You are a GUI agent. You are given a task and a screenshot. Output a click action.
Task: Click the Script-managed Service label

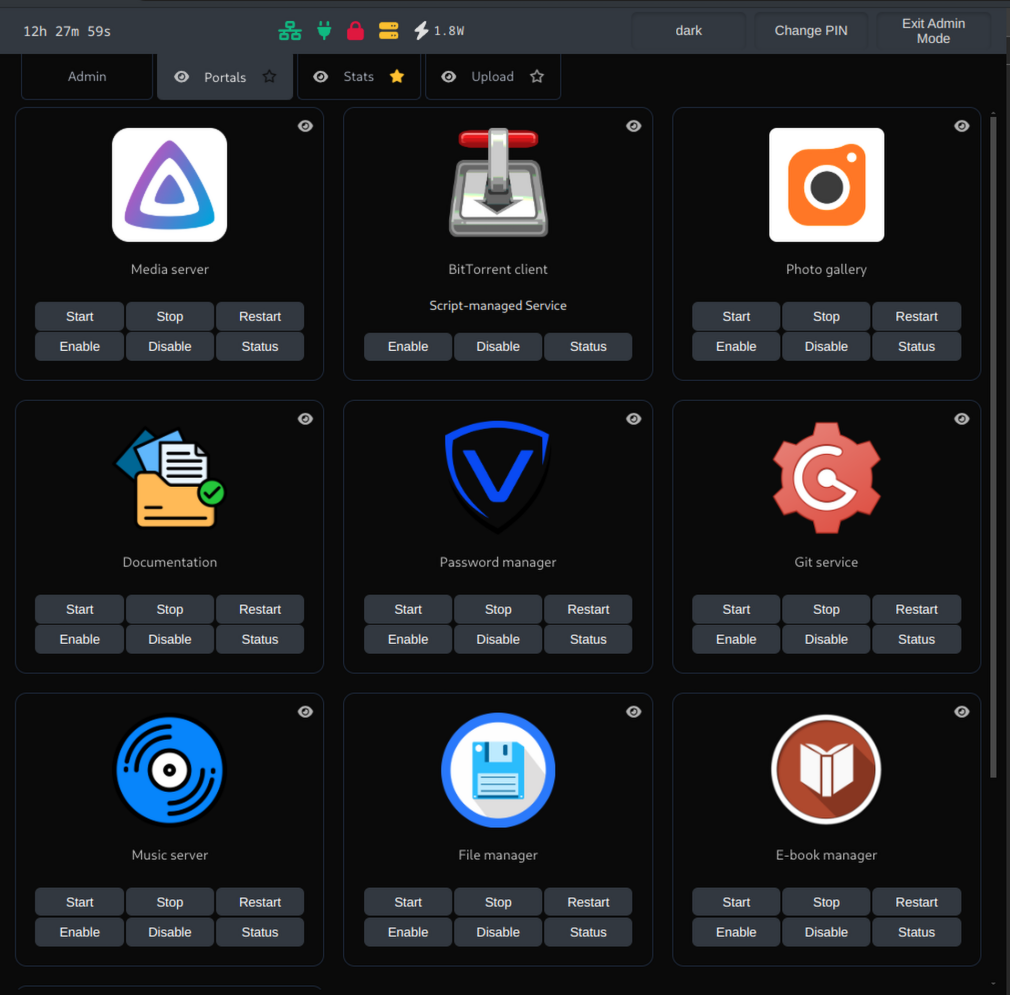click(498, 305)
